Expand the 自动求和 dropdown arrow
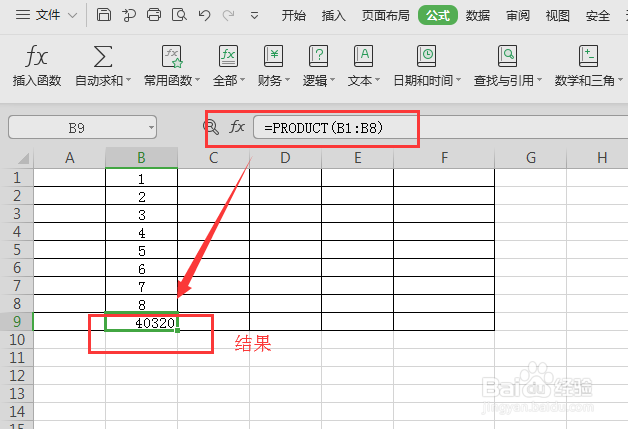The height and width of the screenshot is (429, 628). point(129,80)
